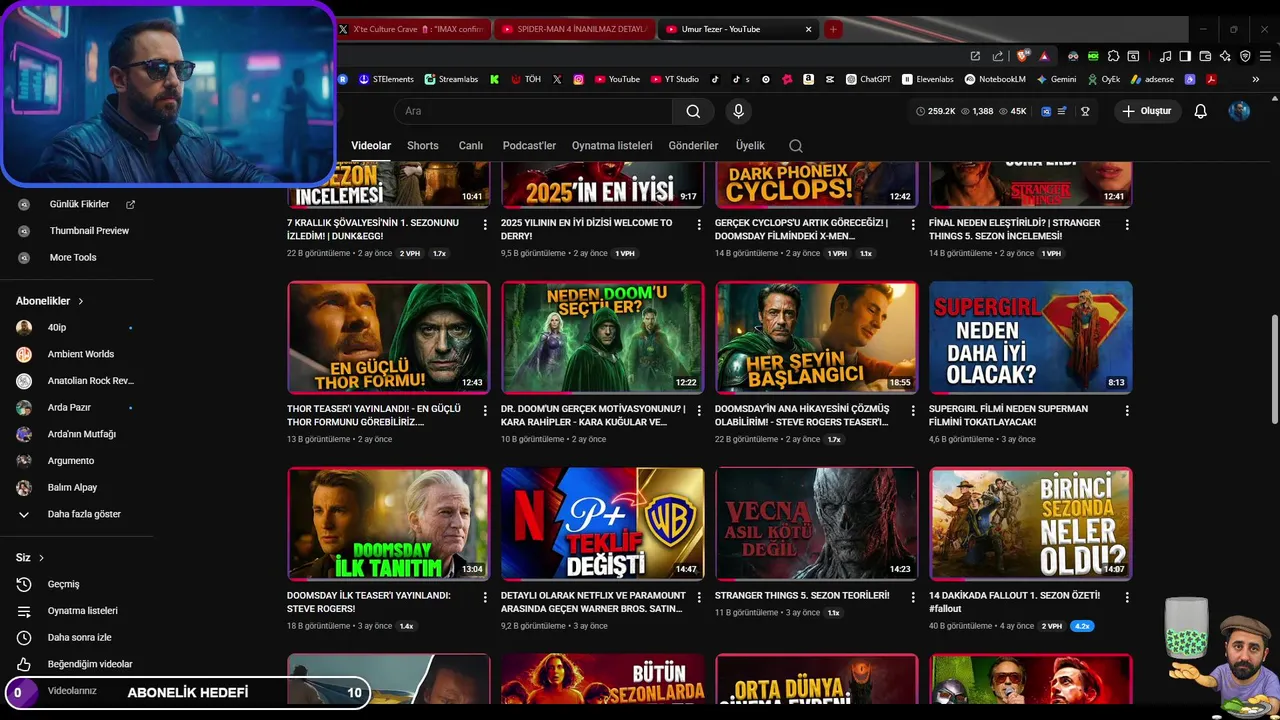Open the Streamlabs bookmark

tap(451, 79)
